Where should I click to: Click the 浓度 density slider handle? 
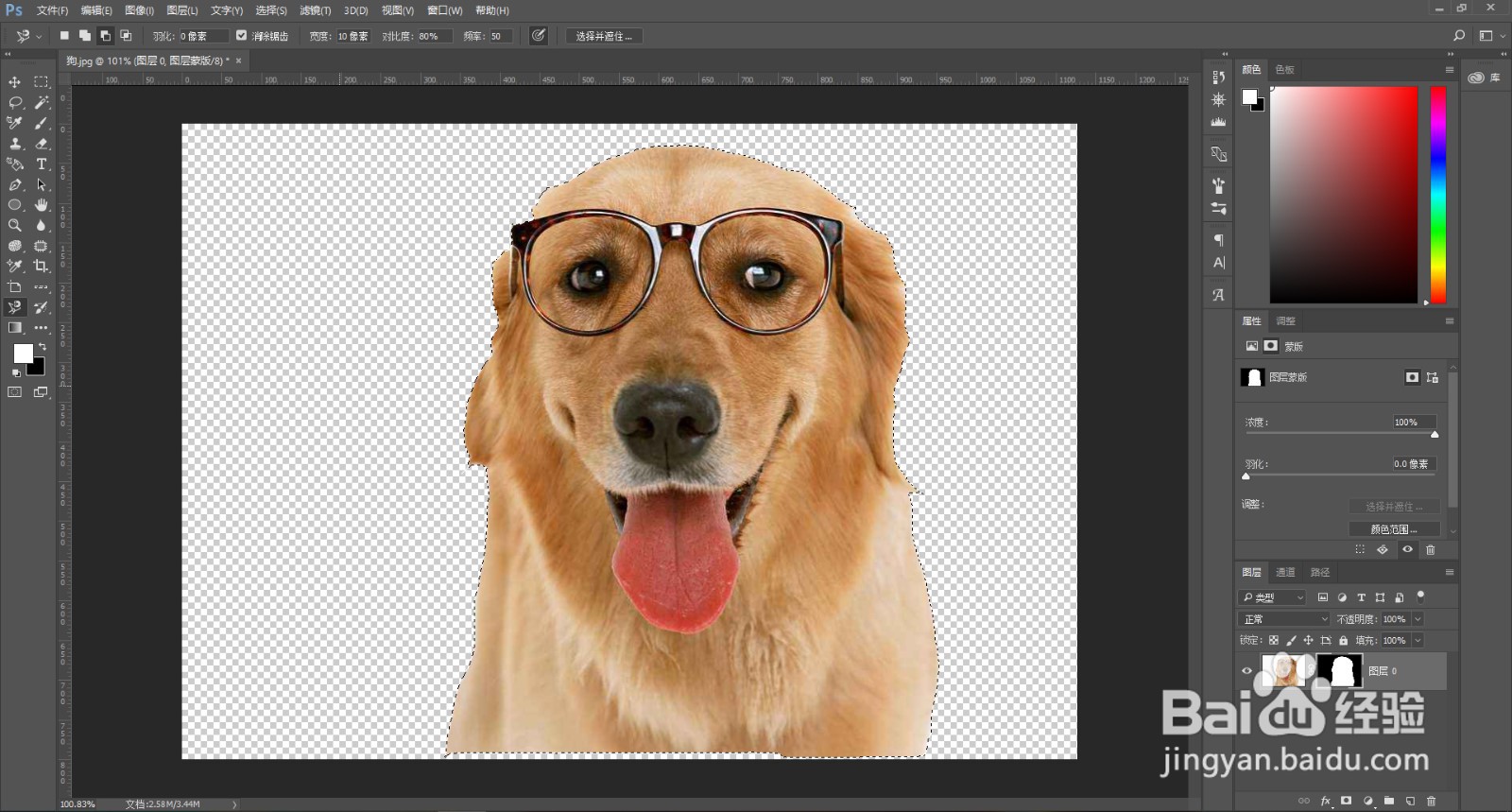[1435, 435]
